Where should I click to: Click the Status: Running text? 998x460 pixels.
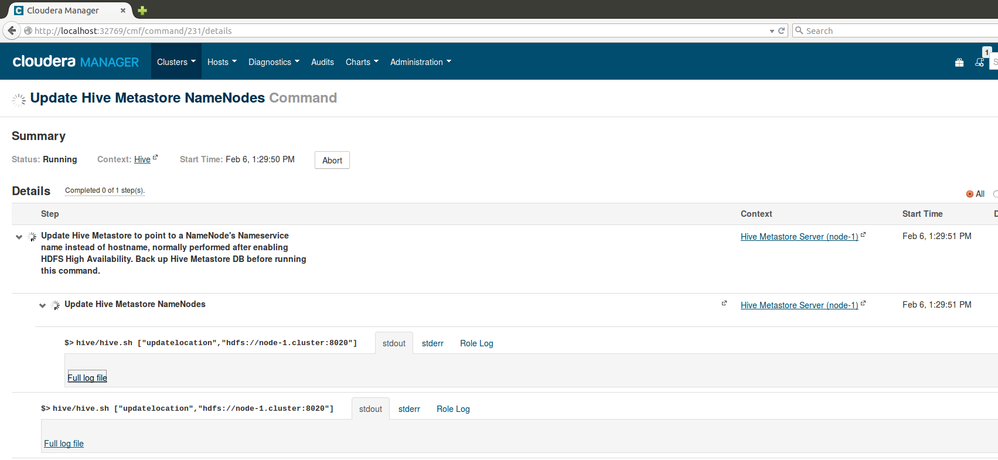[x=45, y=160]
